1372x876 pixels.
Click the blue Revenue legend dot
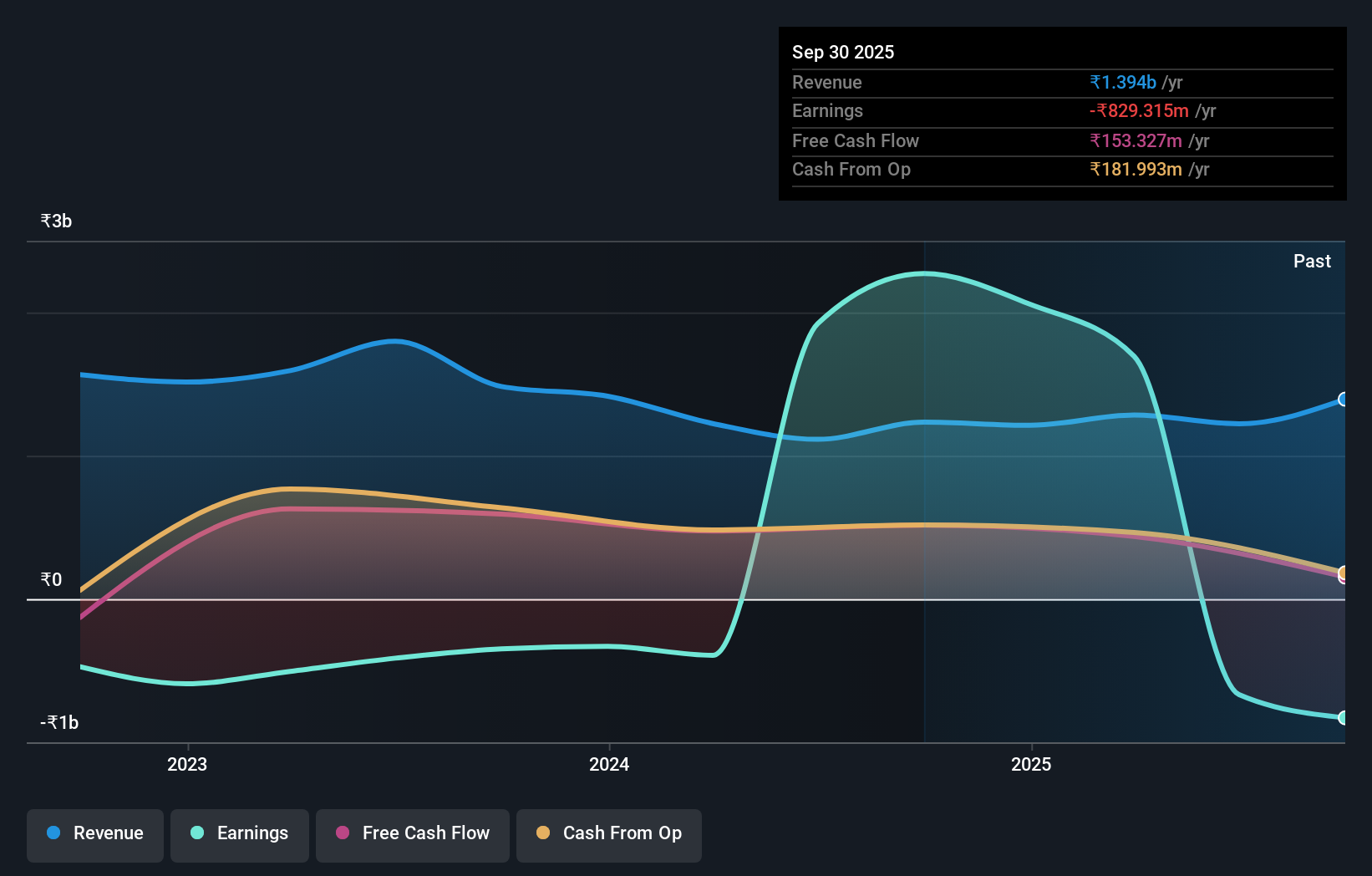pyautogui.click(x=55, y=833)
